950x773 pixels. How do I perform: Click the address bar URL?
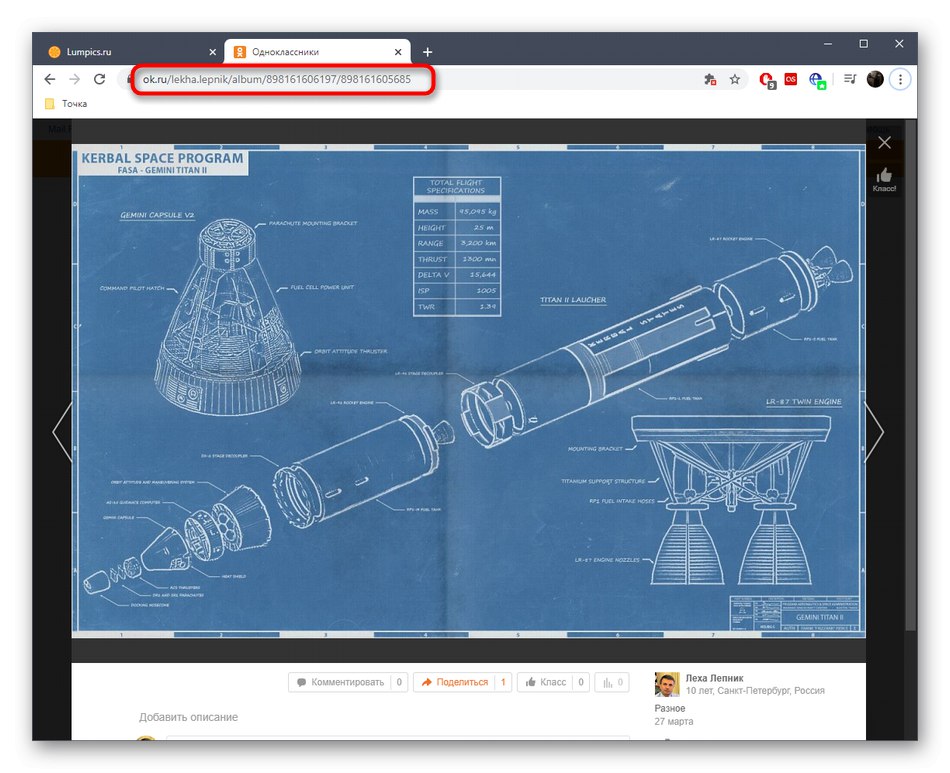(277, 79)
